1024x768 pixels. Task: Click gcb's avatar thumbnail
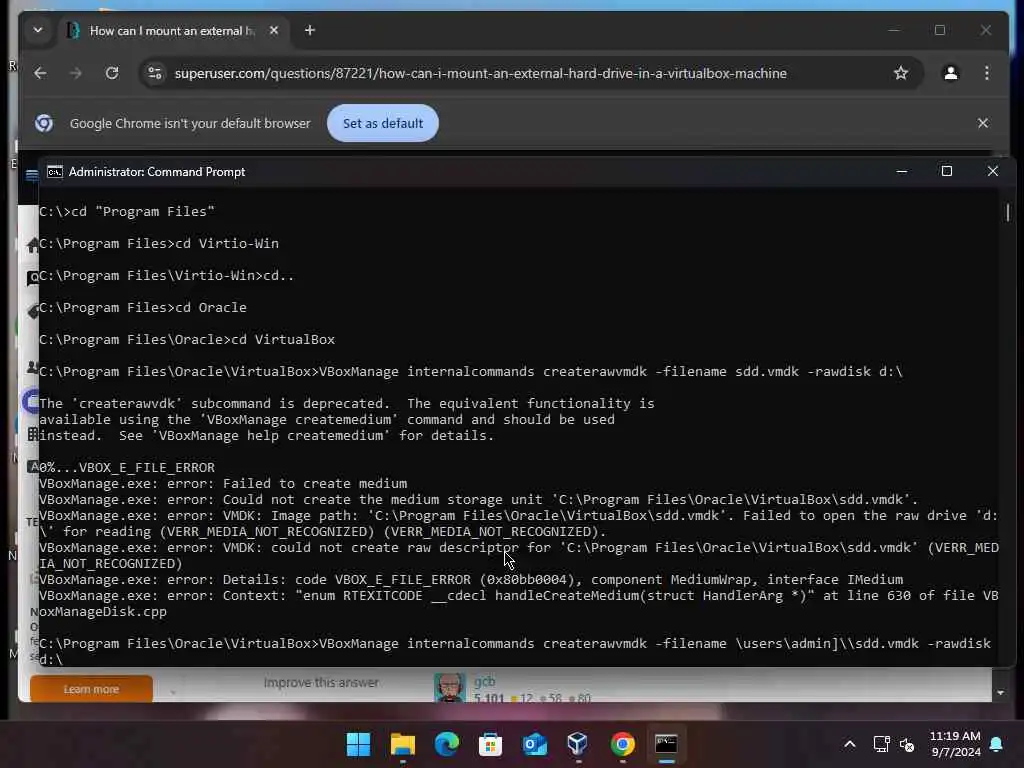450,688
